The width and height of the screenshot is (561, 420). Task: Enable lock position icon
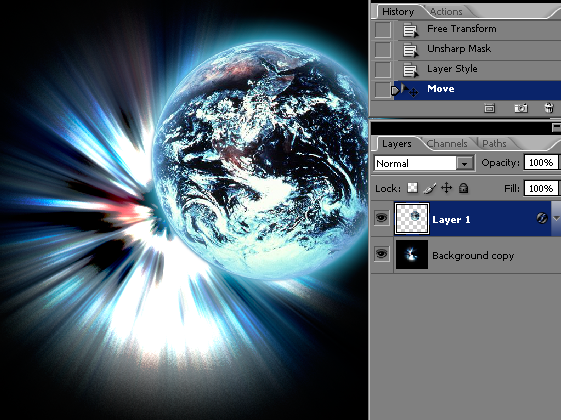pos(447,188)
